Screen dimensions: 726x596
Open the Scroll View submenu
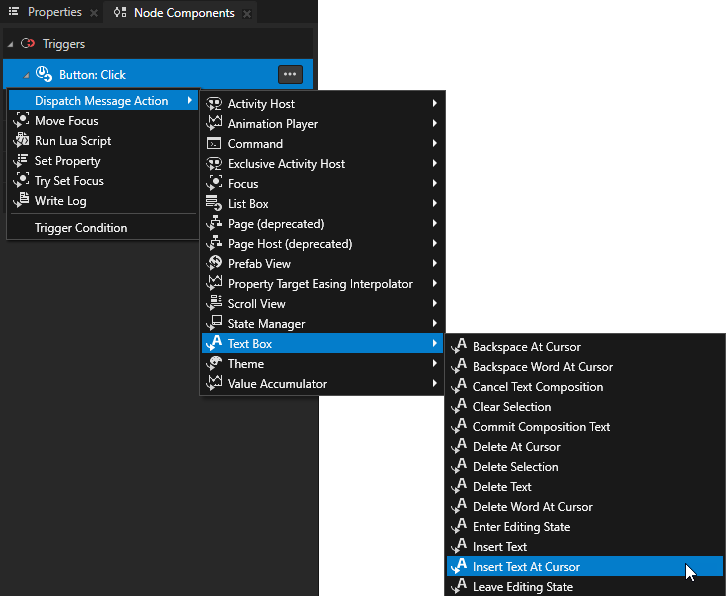[x=256, y=304]
